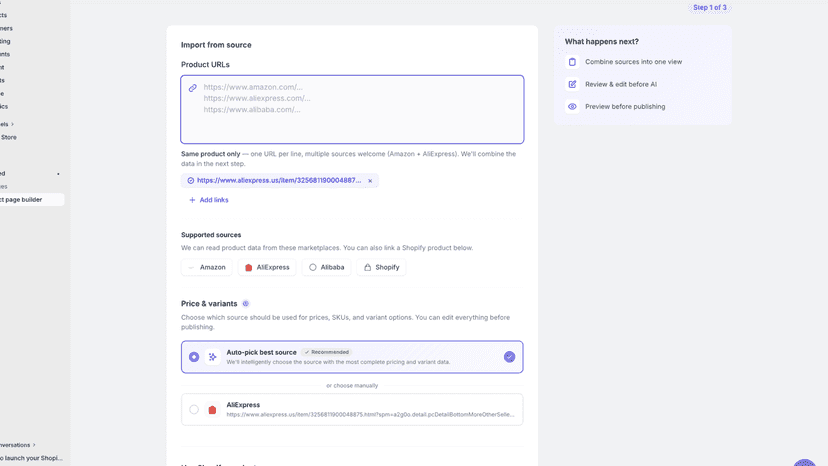Click the Amazon icon in supported sources

click(x=191, y=267)
